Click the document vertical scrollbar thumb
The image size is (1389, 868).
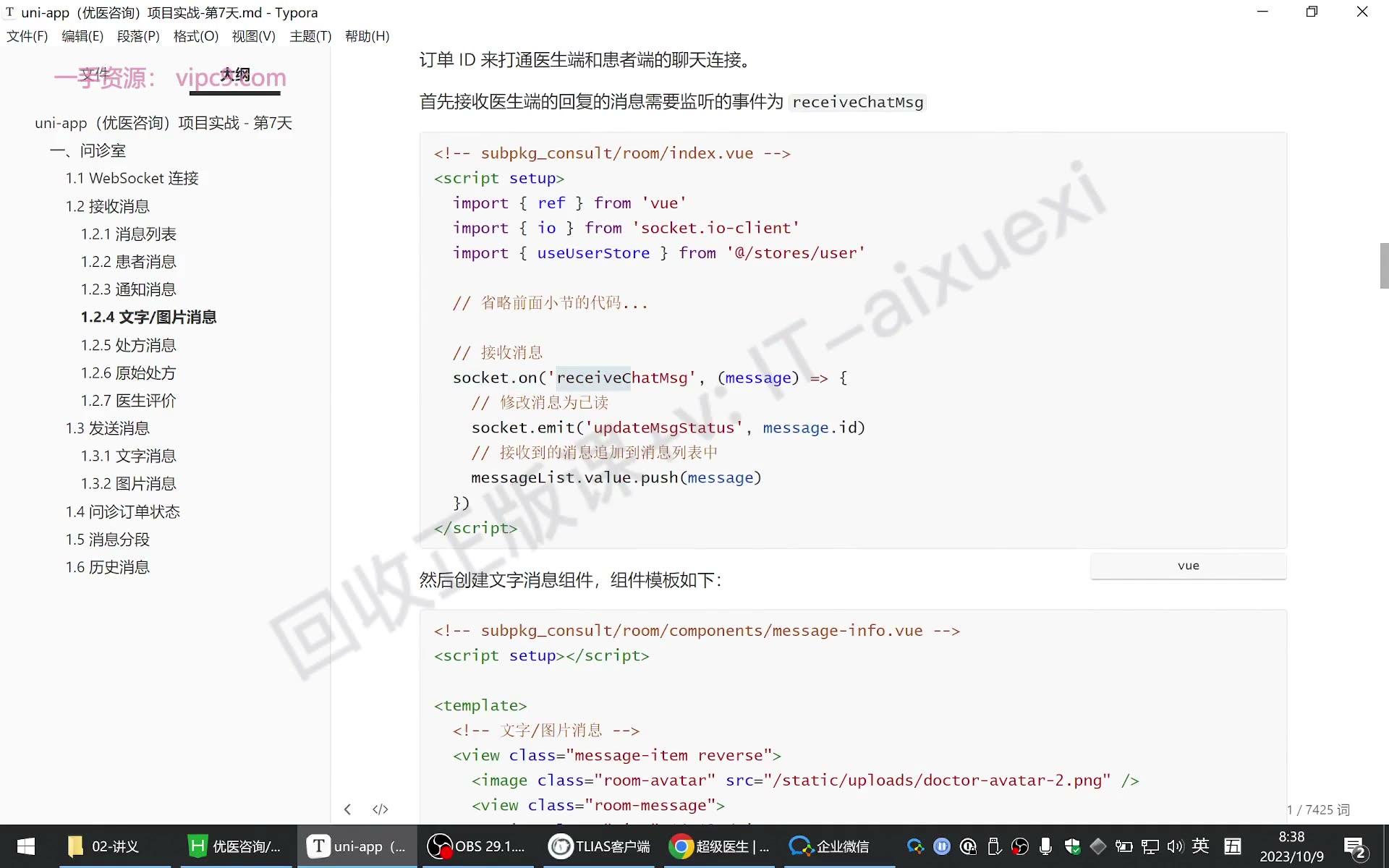coord(1384,265)
